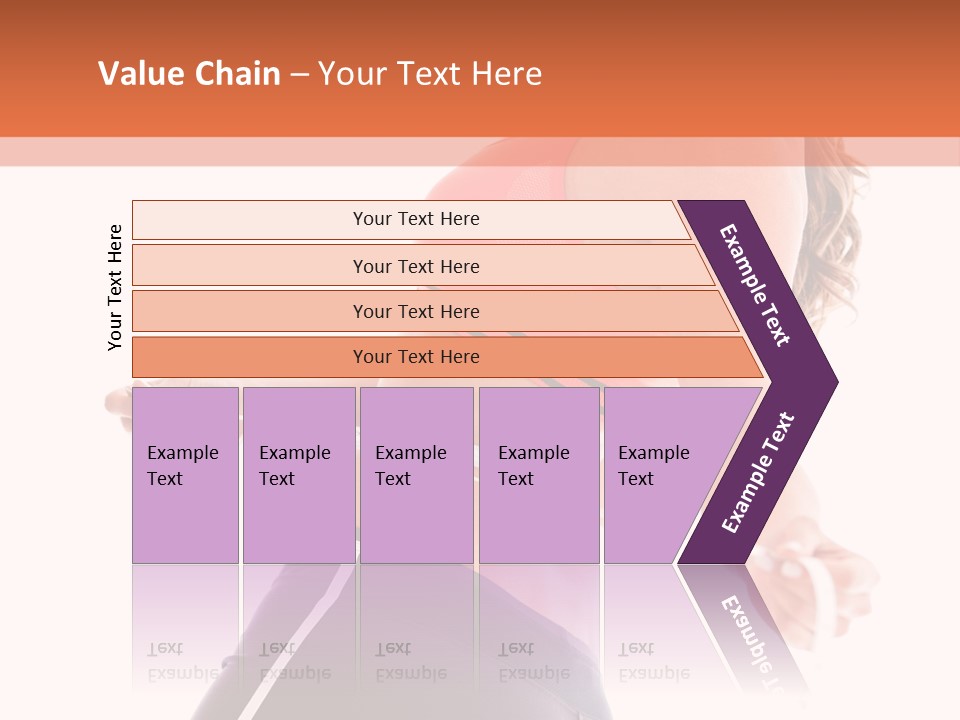
Task: Select the third "Your Text Here" bar from top
Action: tap(416, 311)
